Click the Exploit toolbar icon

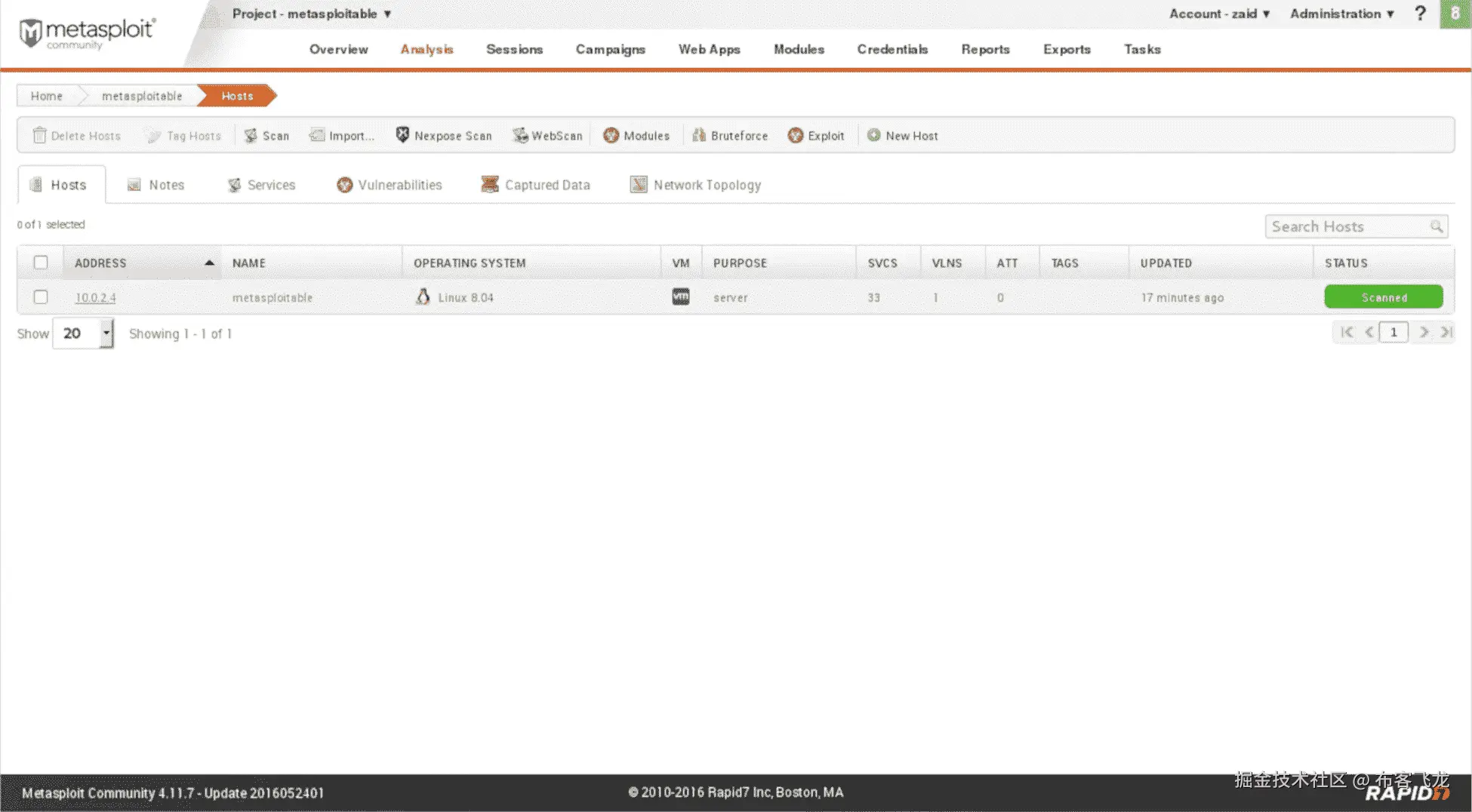796,136
